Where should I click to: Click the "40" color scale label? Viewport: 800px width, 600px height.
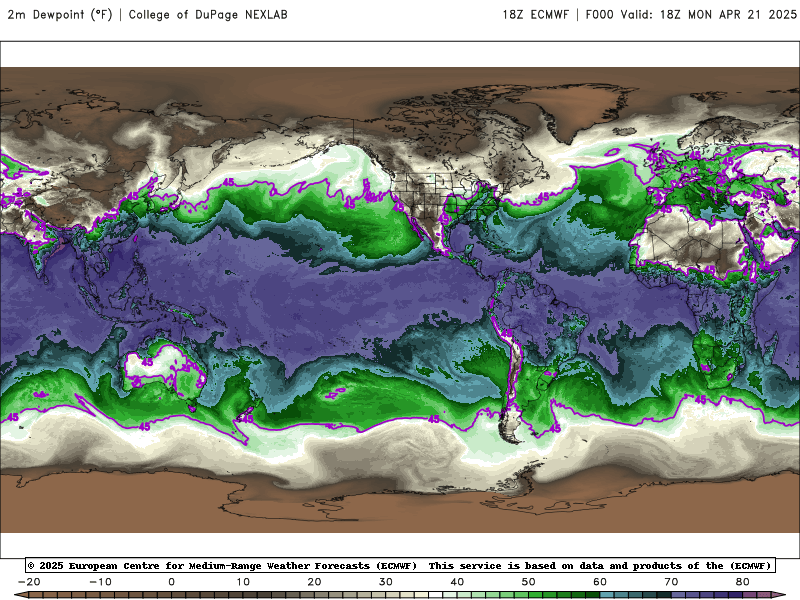pyautogui.click(x=457, y=582)
